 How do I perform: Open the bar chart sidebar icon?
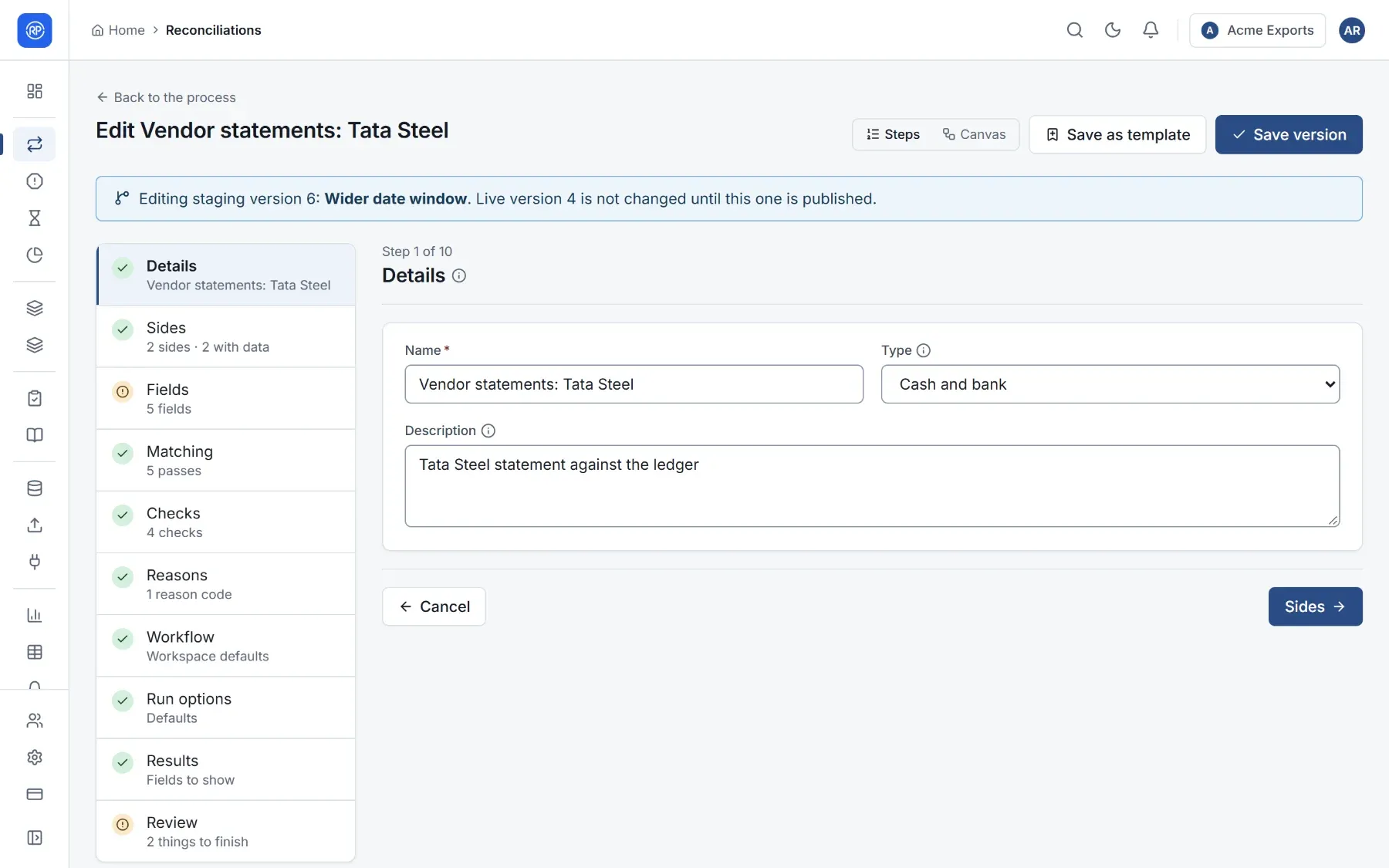click(34, 615)
